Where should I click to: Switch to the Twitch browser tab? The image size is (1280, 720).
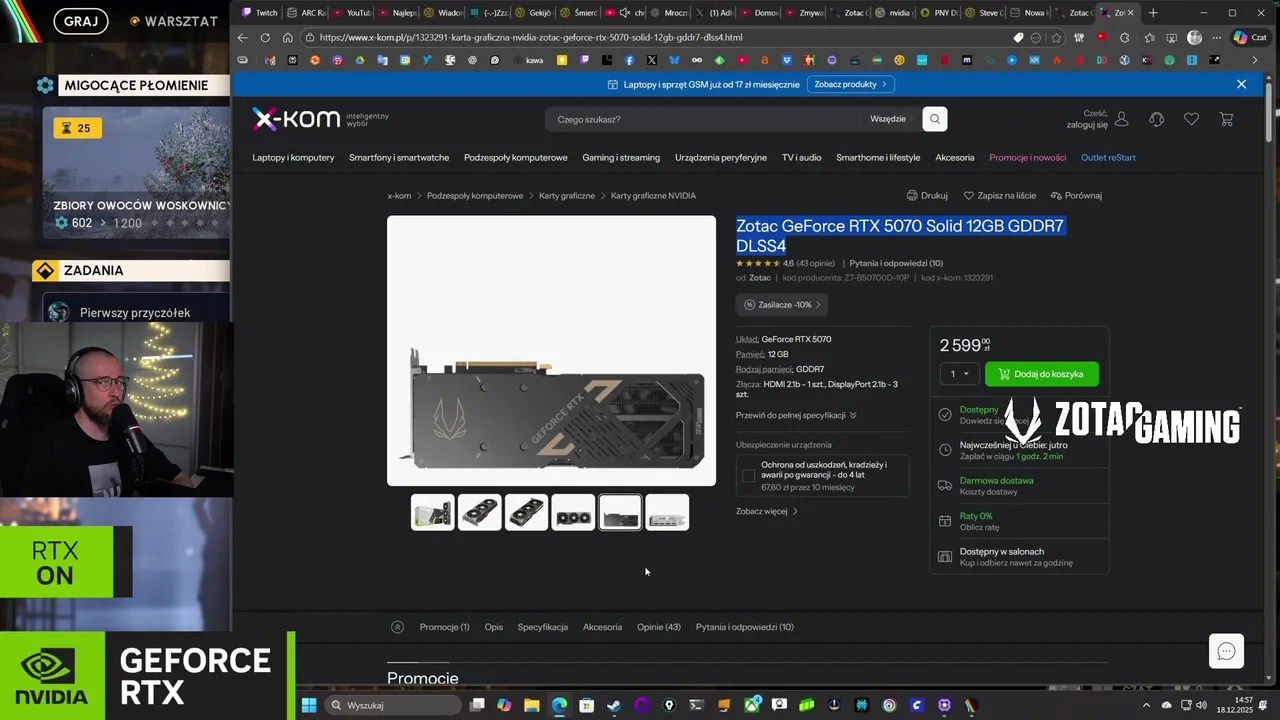pyautogui.click(x=258, y=12)
